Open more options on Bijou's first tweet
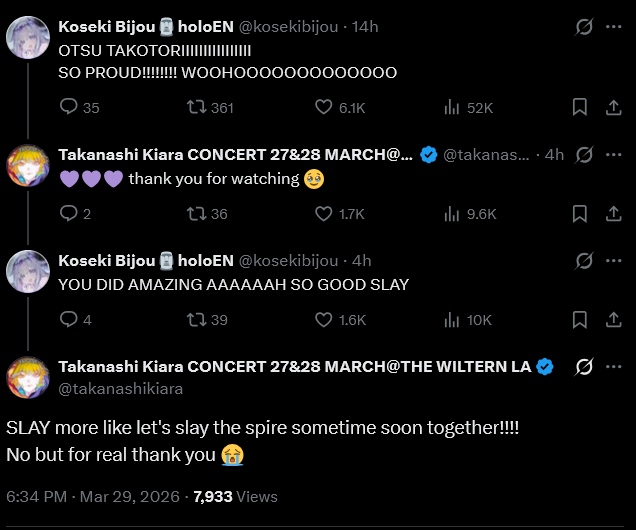636x530 pixels. [613, 26]
